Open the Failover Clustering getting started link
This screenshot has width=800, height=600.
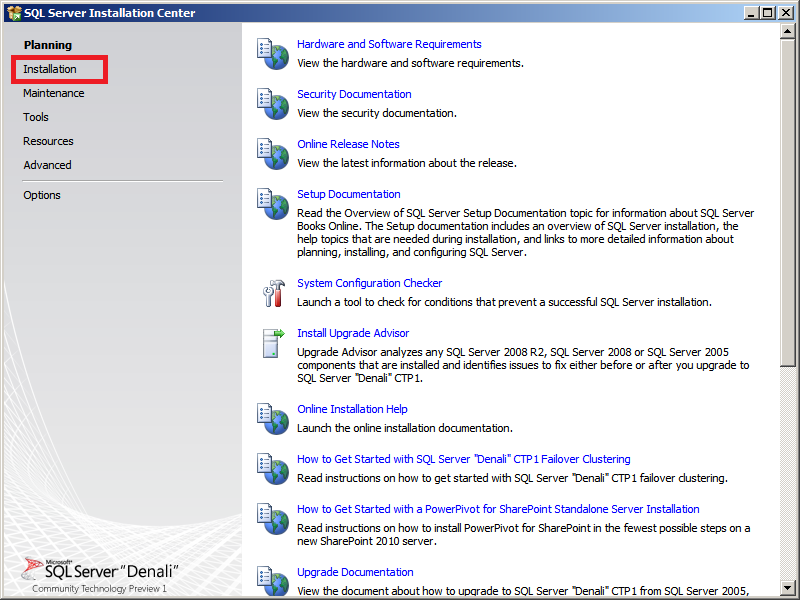coord(464,459)
